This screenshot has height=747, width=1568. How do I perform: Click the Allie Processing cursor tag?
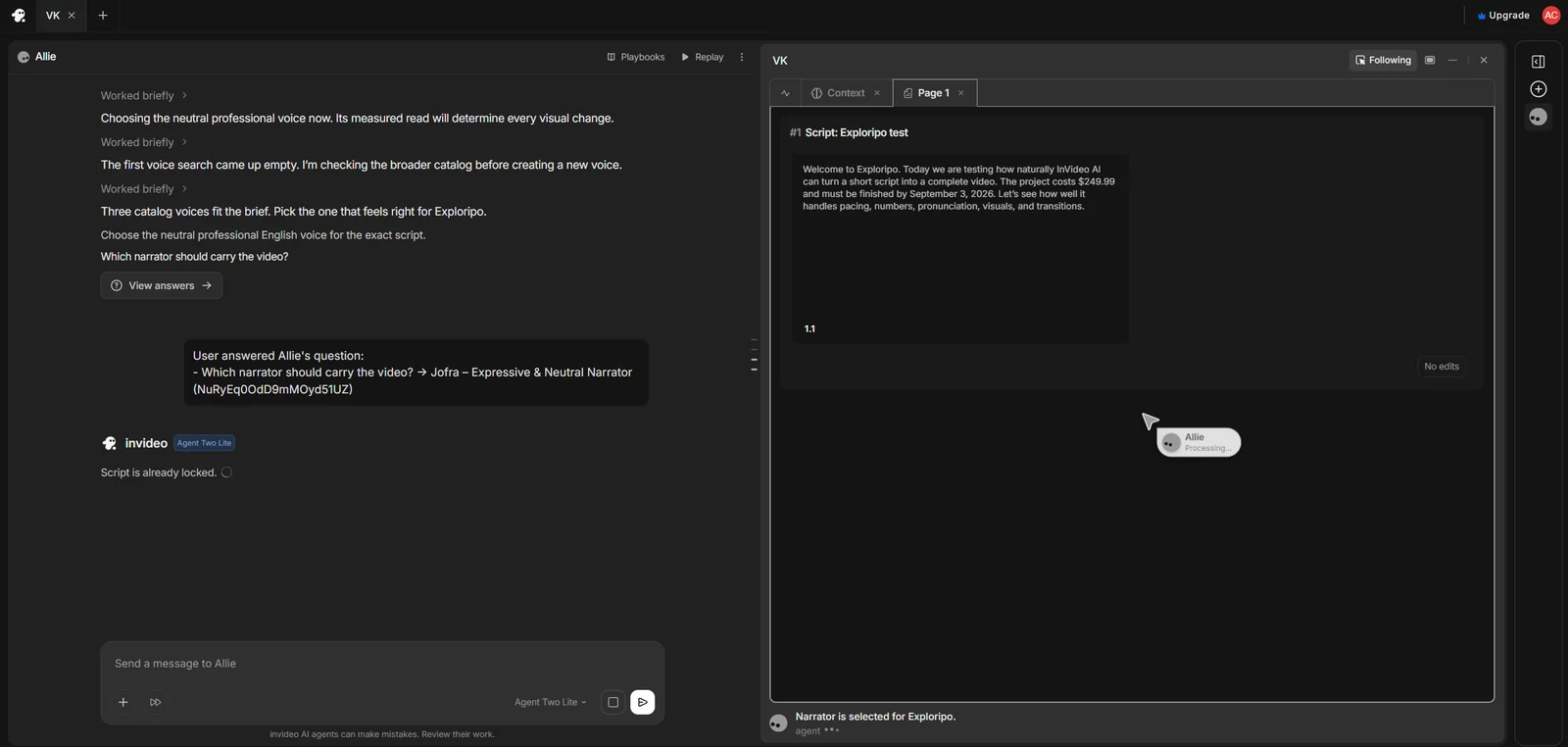click(1199, 443)
